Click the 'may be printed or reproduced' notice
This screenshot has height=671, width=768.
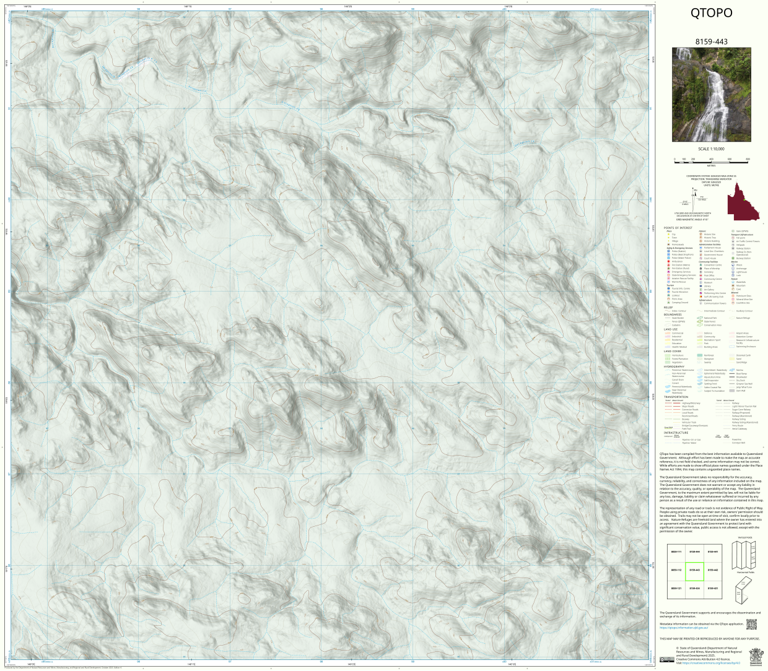[x=710, y=639]
